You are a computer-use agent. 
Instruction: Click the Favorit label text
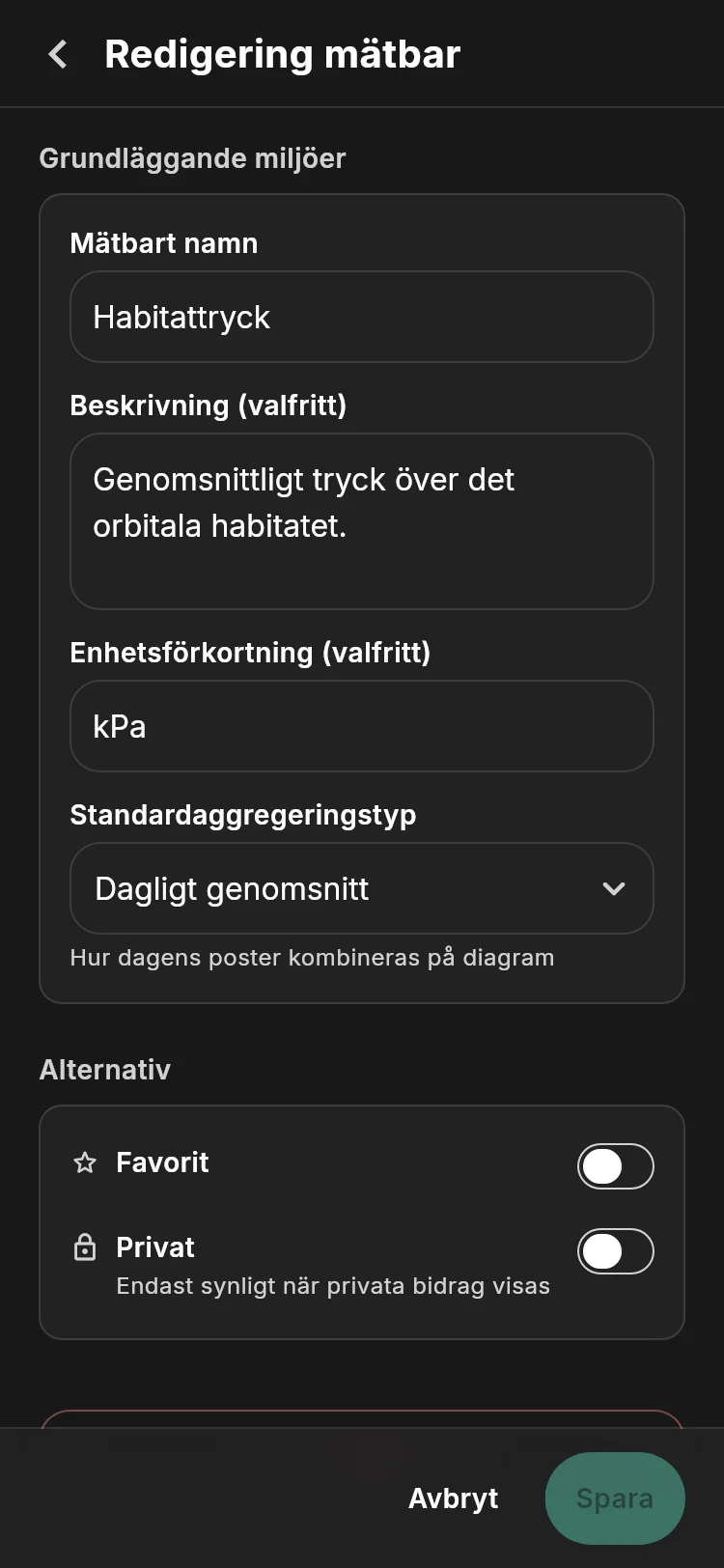(x=162, y=1162)
